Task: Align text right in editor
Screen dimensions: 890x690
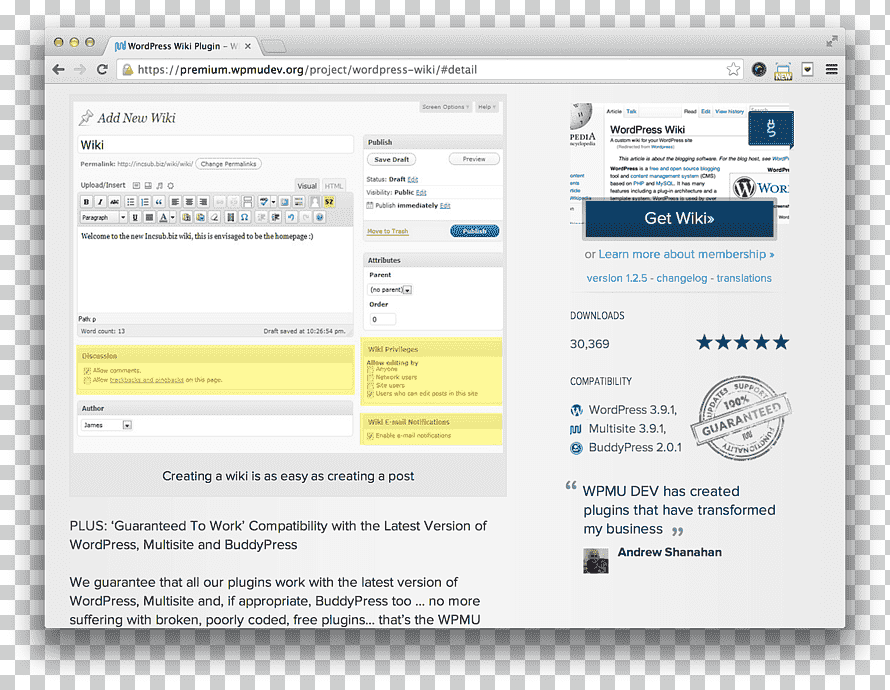Action: click(x=203, y=202)
